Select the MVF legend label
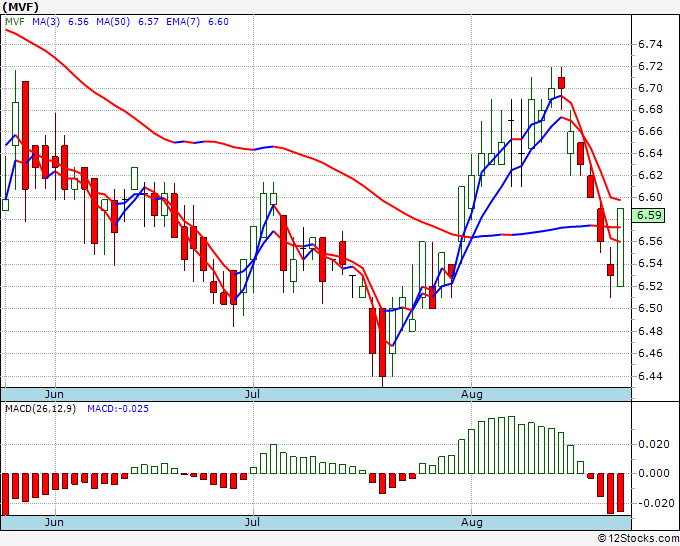The width and height of the screenshot is (680, 546). 14,21
